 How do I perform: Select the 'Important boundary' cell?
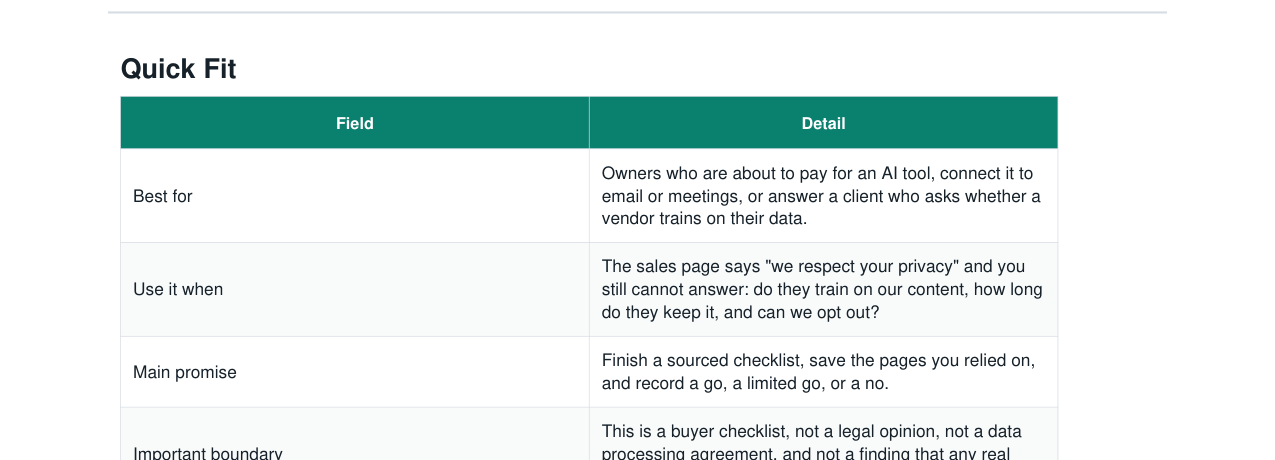tap(355, 434)
